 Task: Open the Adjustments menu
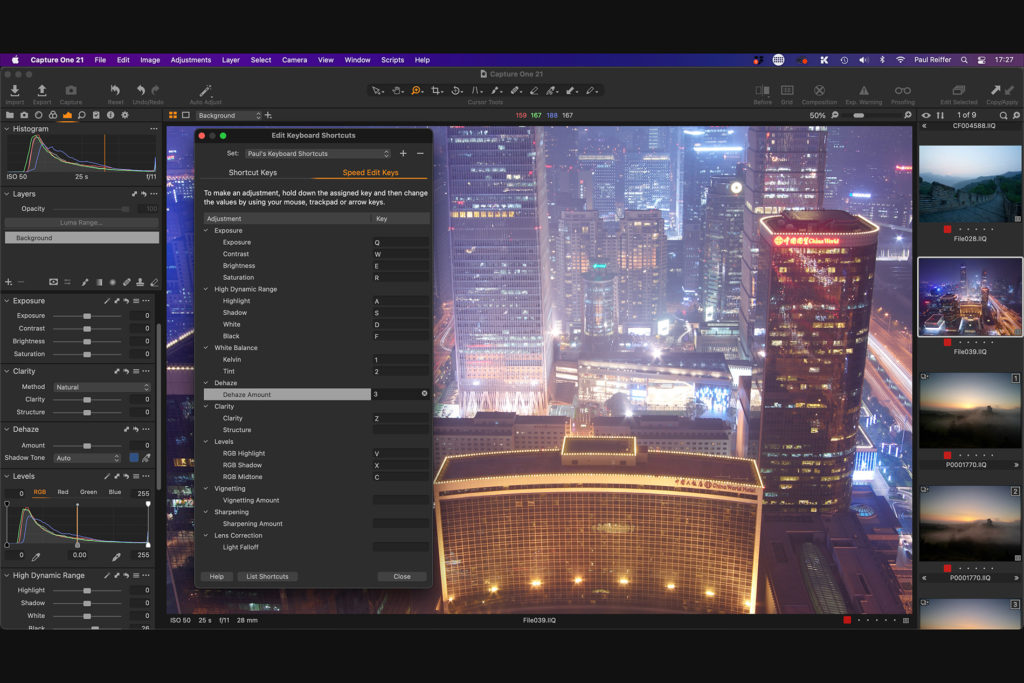coord(191,60)
